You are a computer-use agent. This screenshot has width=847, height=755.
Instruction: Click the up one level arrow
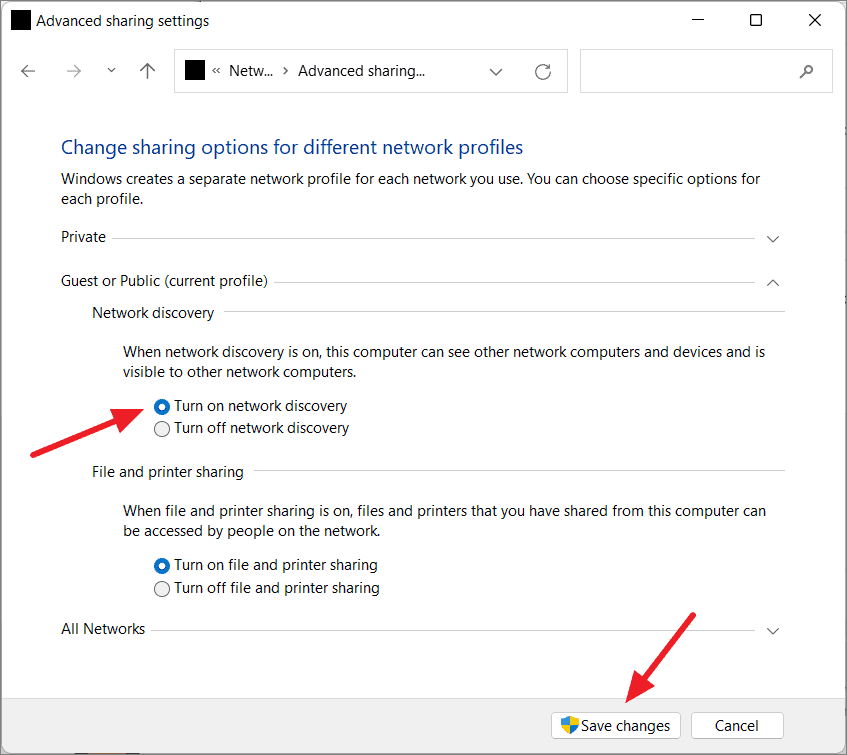147,71
